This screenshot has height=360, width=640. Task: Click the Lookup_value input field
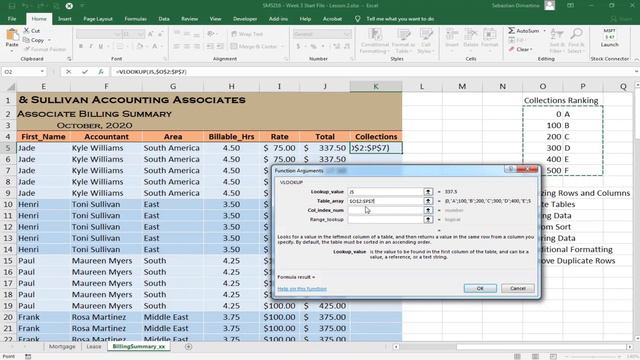click(385, 191)
